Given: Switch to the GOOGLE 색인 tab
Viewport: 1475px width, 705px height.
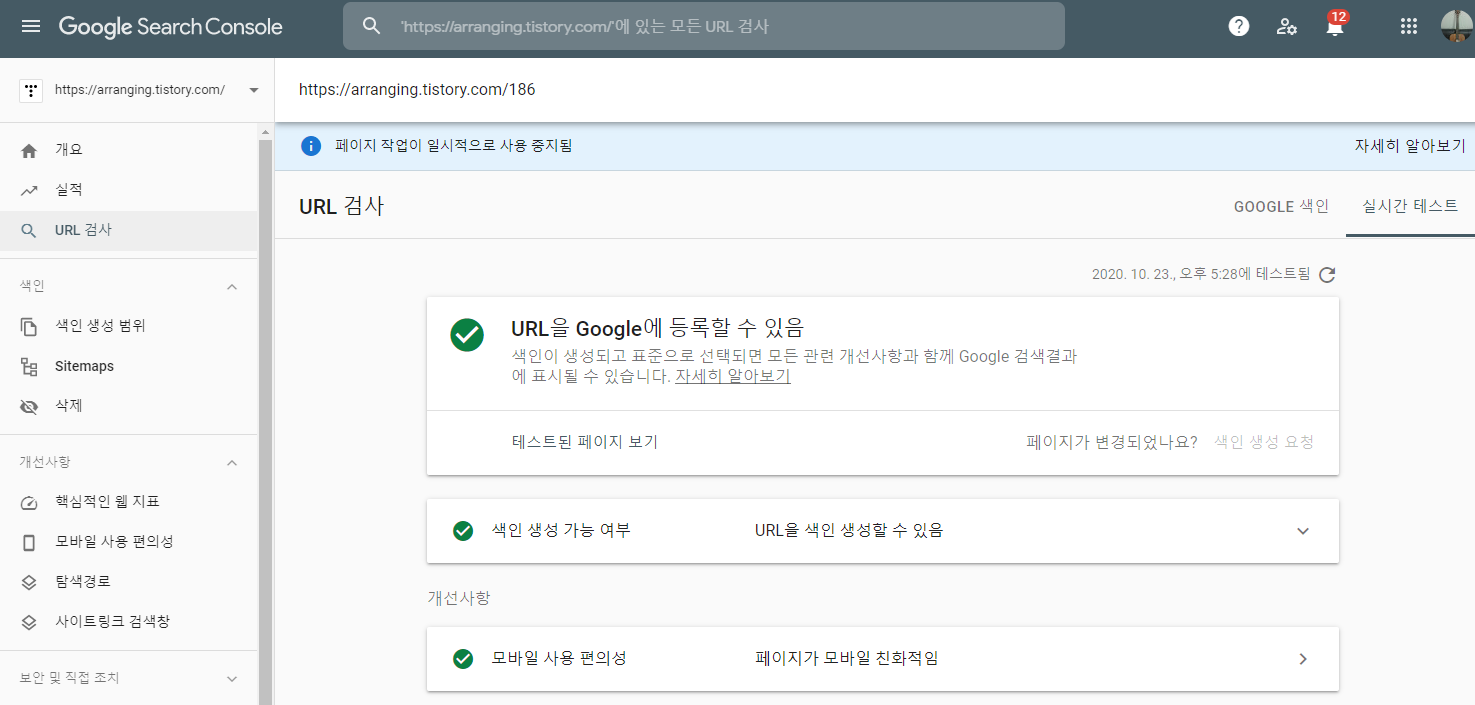Looking at the screenshot, I should click(1281, 207).
